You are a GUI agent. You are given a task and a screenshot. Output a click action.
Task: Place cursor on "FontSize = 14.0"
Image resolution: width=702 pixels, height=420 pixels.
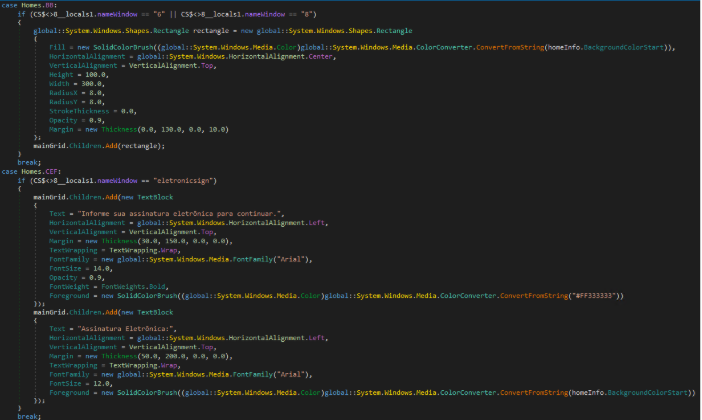pos(81,268)
